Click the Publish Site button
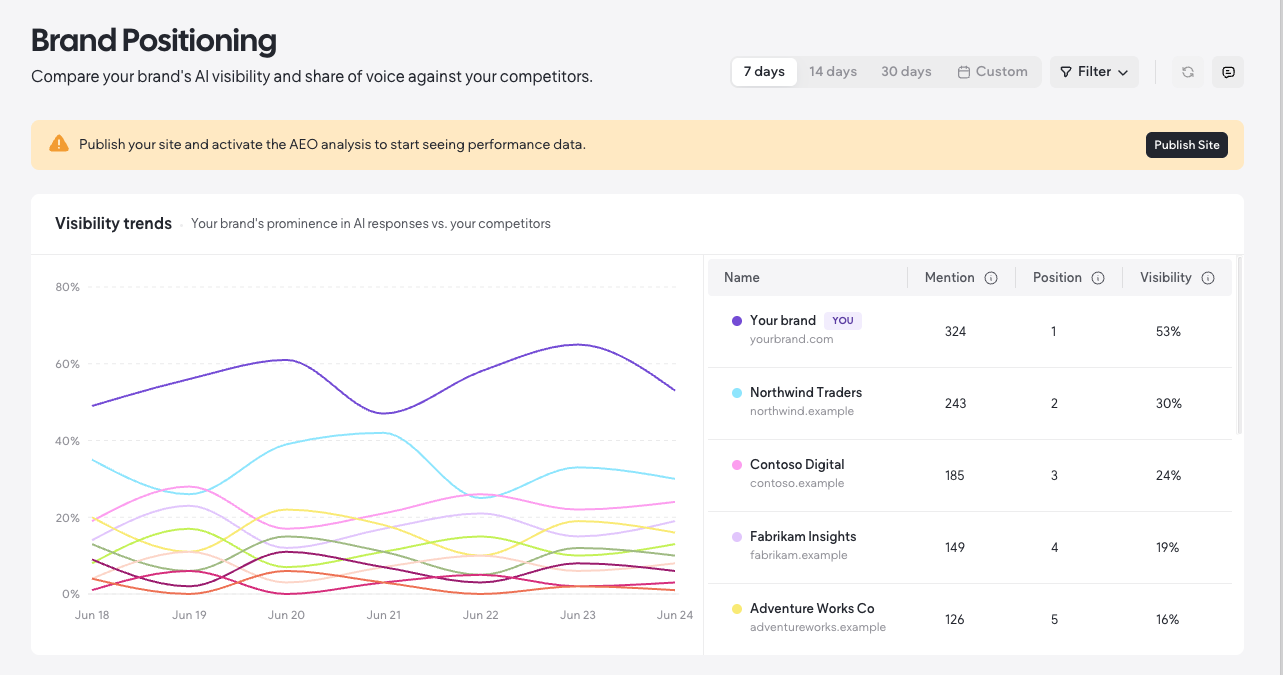 click(x=1187, y=145)
